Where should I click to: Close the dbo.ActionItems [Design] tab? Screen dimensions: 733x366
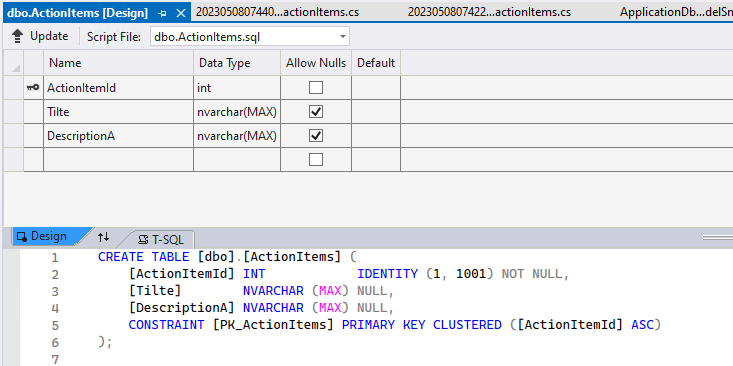180,13
